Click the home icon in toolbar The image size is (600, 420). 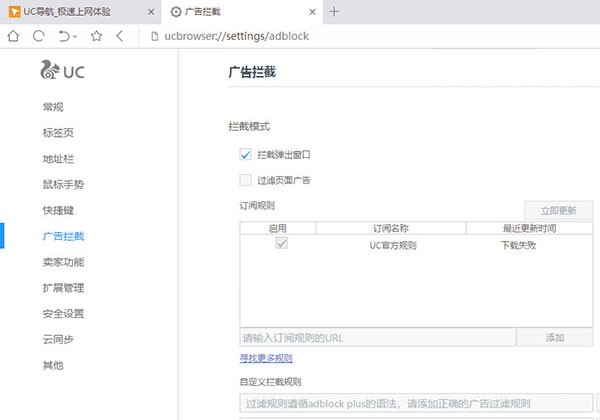(x=13, y=36)
